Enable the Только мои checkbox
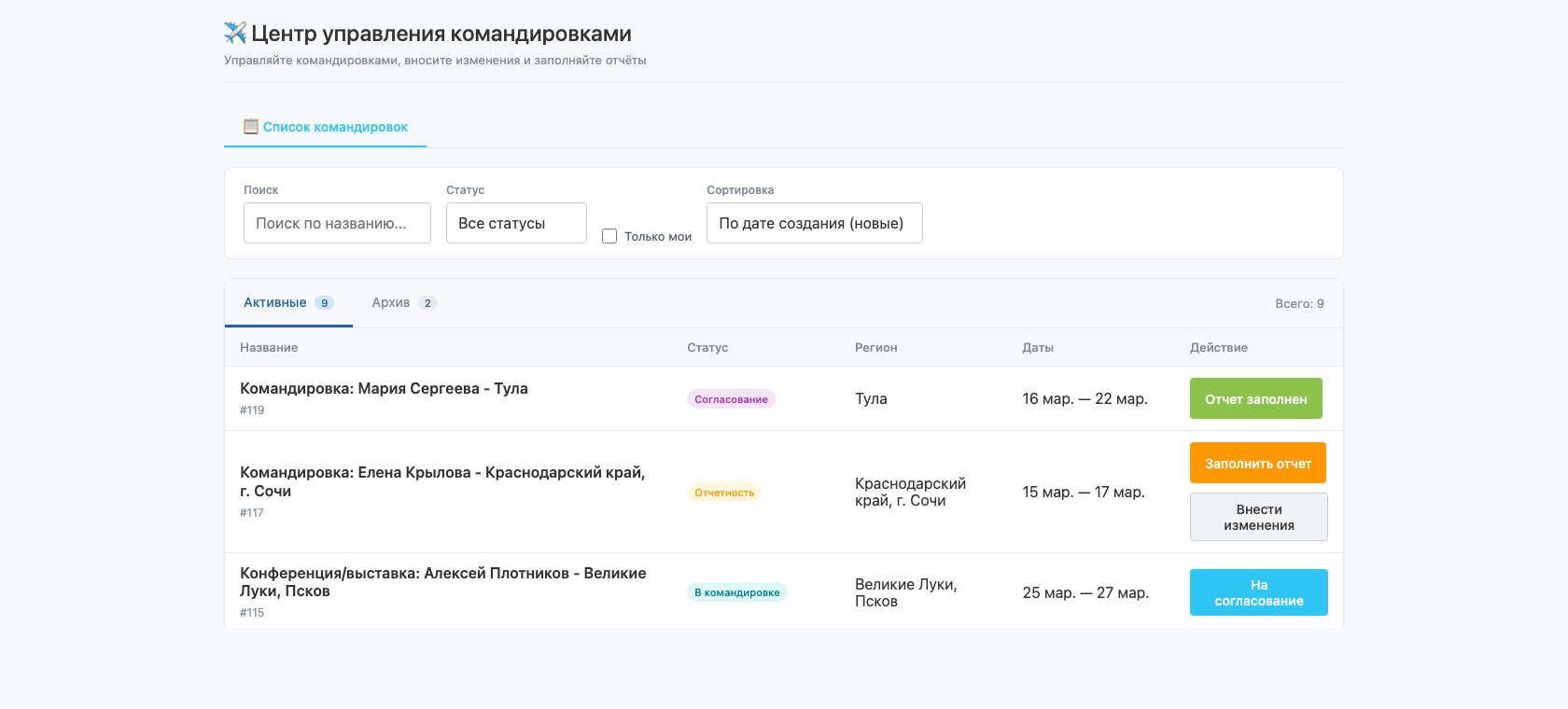The width and height of the screenshot is (1568, 709). (609, 237)
